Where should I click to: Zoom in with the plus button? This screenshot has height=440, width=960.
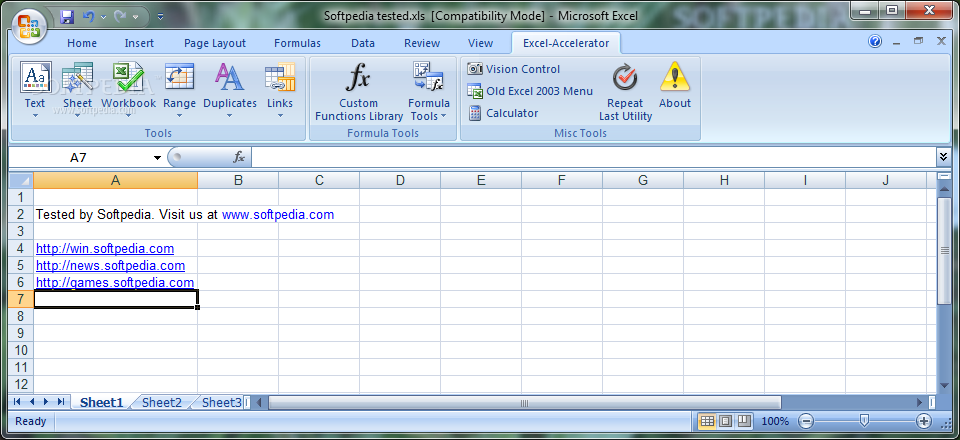click(923, 421)
